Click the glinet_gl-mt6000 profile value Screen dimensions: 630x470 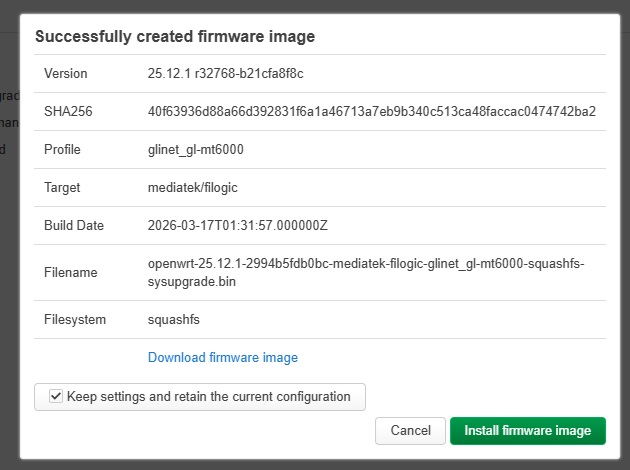196,149
